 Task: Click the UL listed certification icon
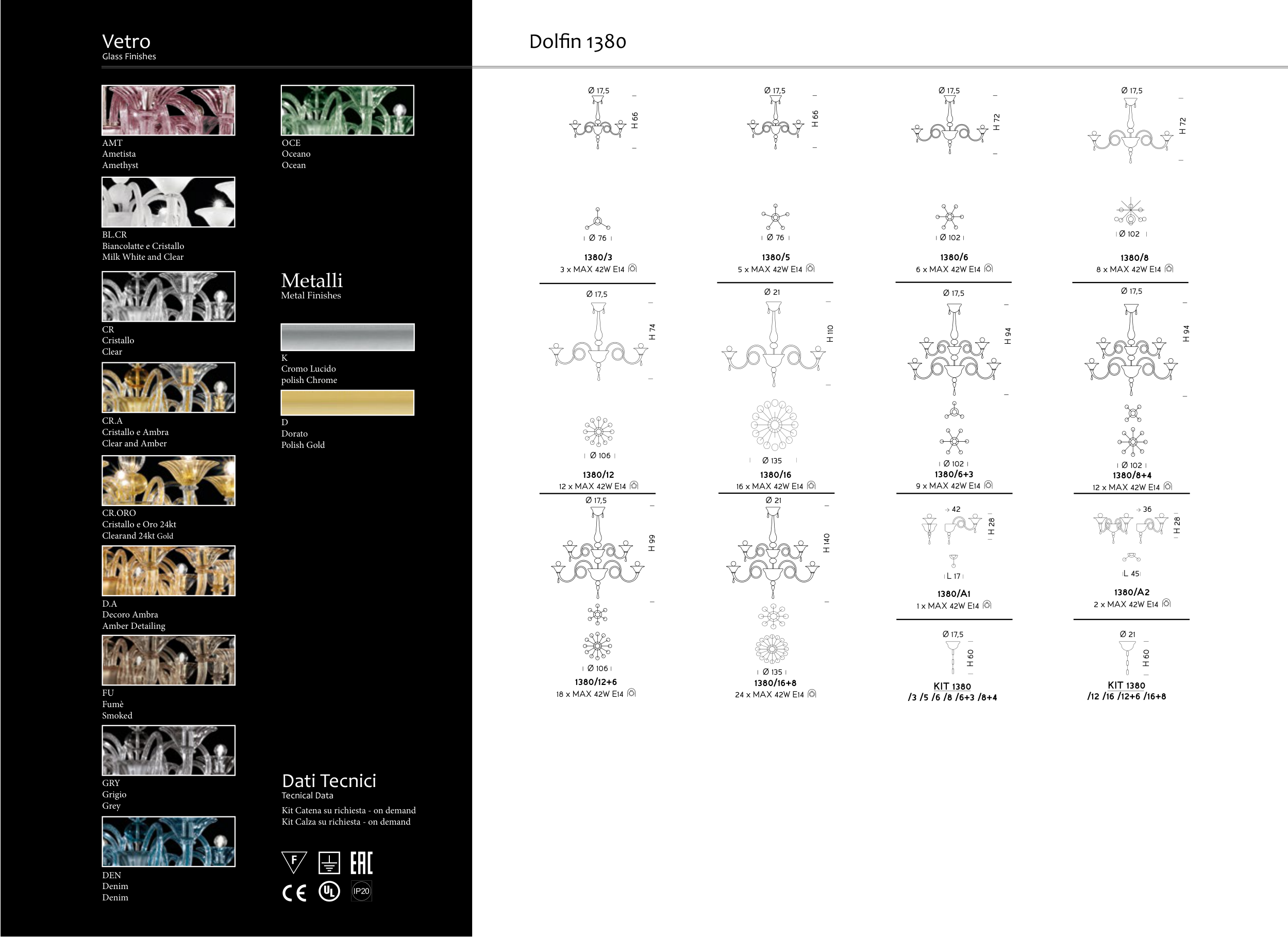pyautogui.click(x=329, y=891)
